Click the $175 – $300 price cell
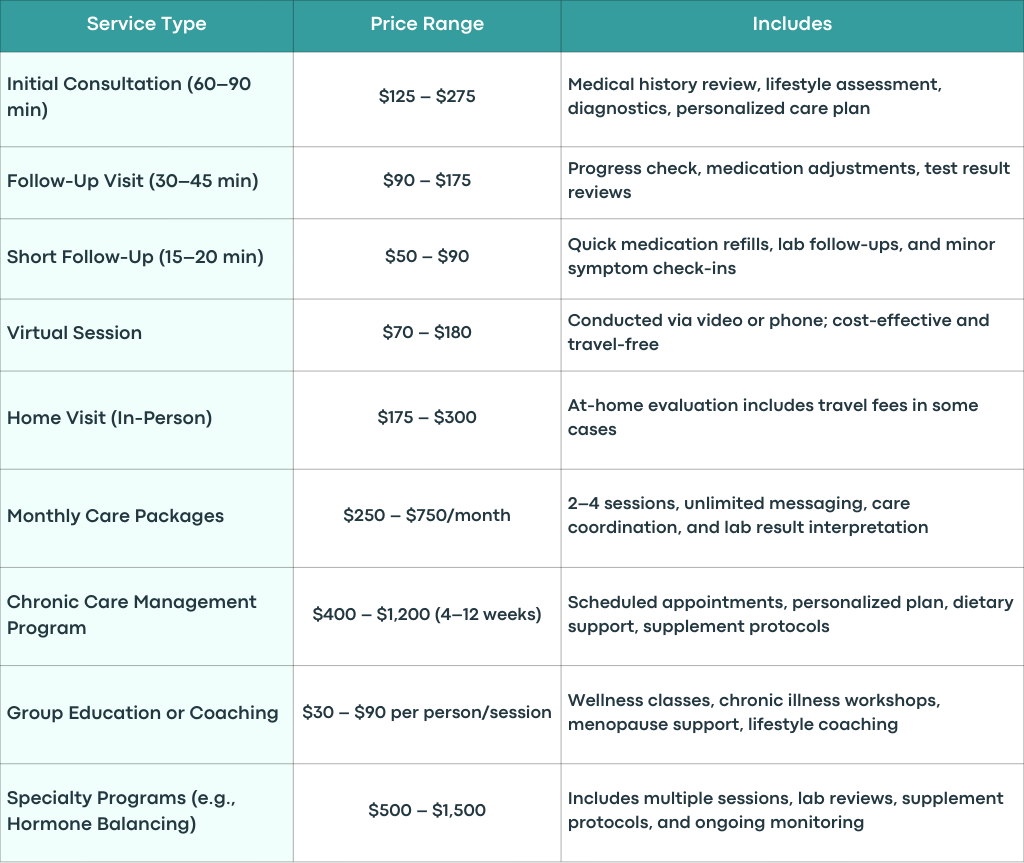This screenshot has width=1024, height=863. tap(427, 420)
